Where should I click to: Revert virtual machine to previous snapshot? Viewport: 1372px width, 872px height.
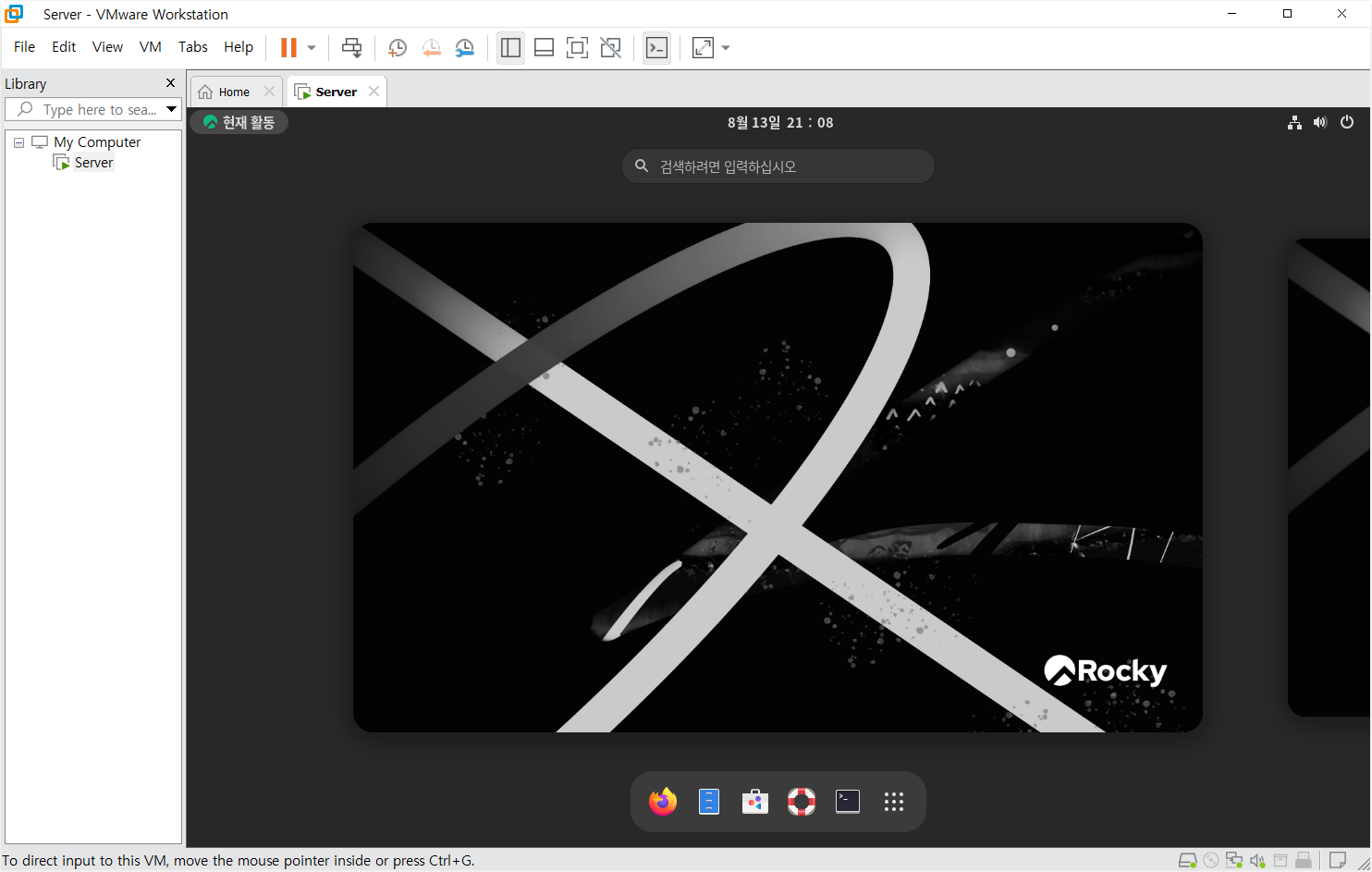click(x=431, y=48)
